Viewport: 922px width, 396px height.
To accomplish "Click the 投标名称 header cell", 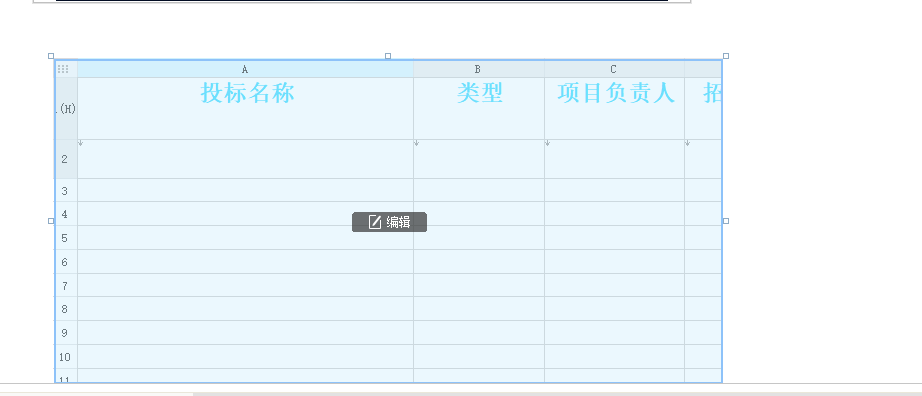I will coord(245,108).
